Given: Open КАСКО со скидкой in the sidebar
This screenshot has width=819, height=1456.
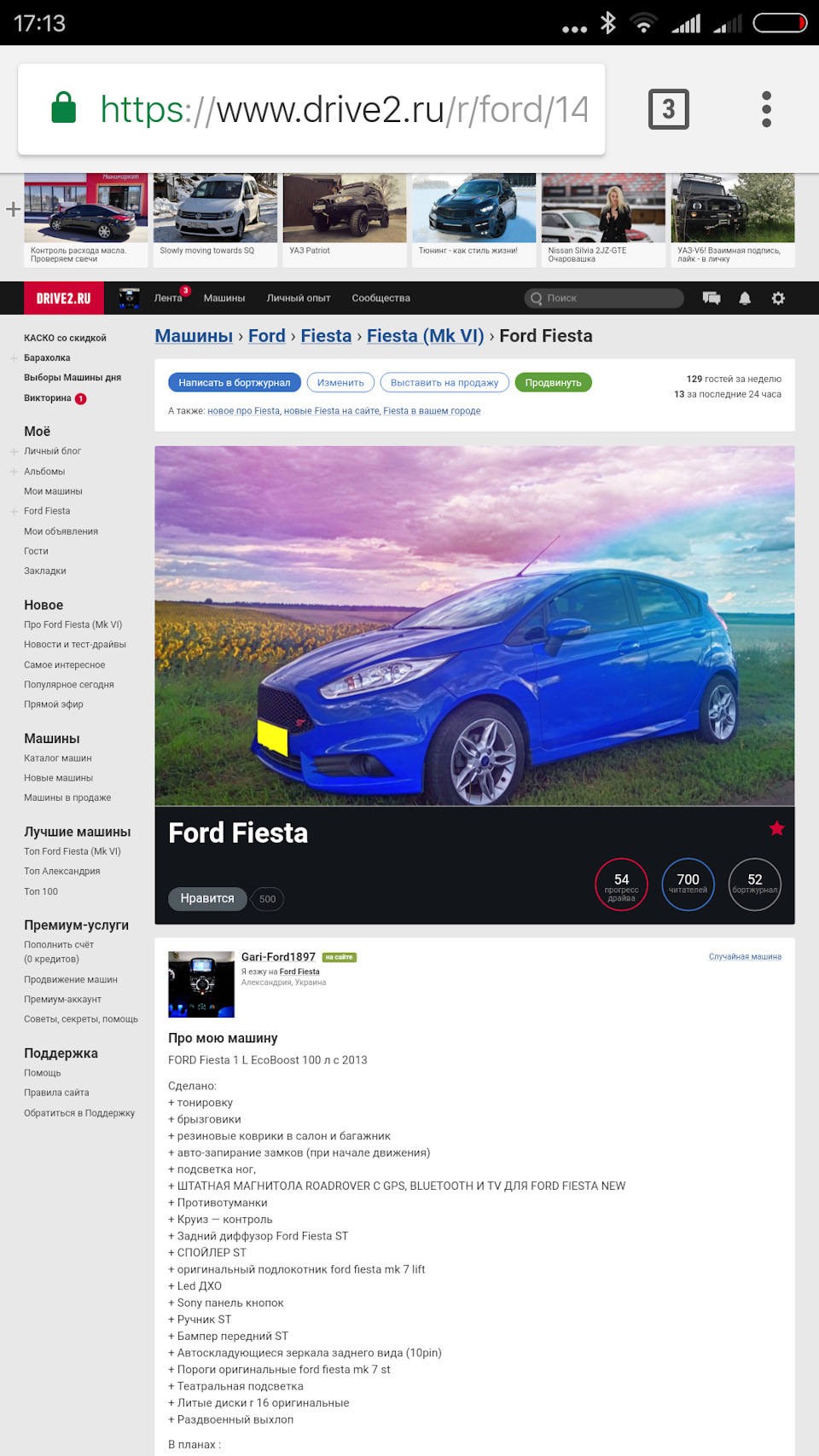Looking at the screenshot, I should (65, 339).
